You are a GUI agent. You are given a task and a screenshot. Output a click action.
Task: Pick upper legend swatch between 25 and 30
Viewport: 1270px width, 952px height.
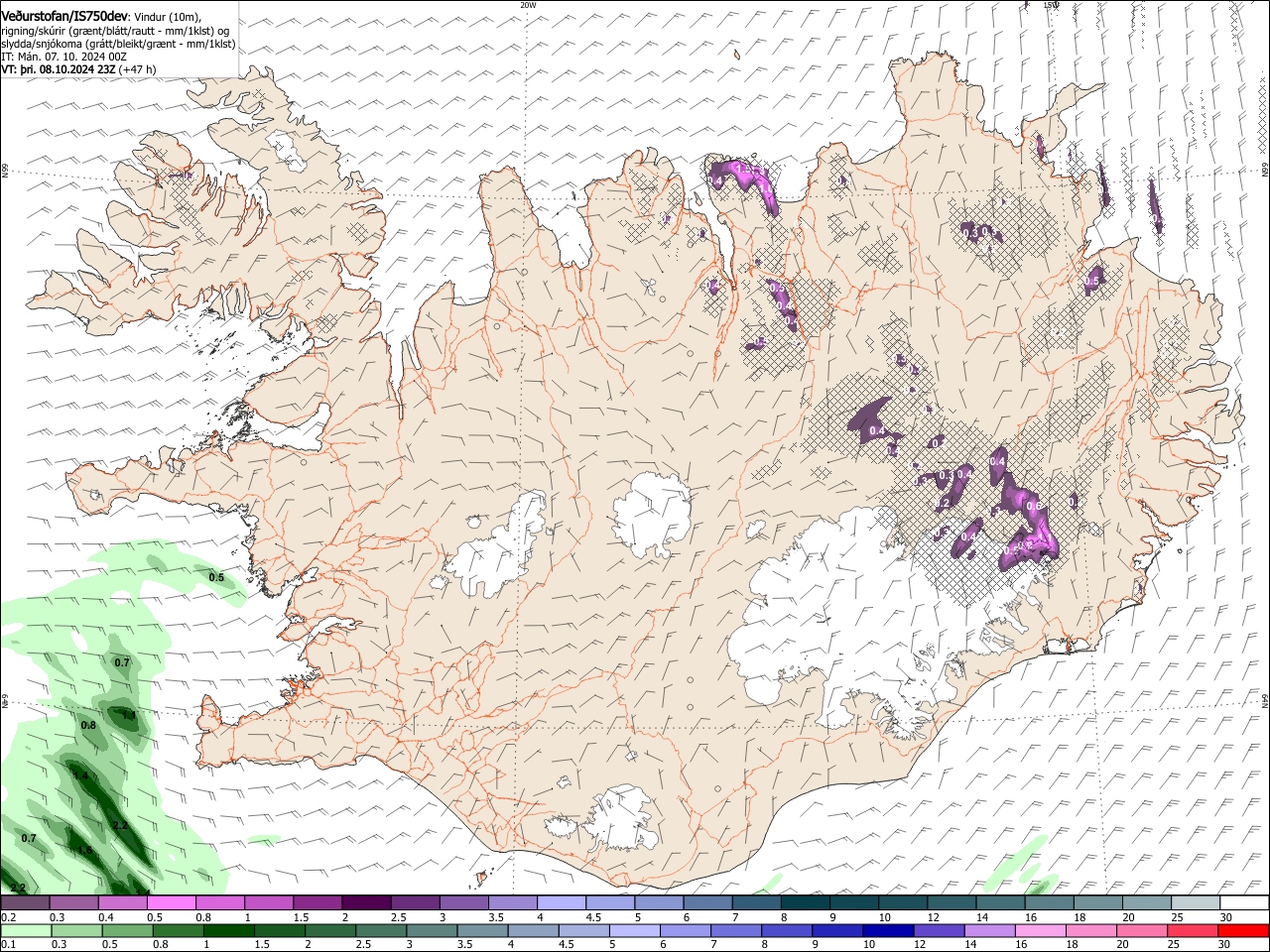pos(1196,903)
